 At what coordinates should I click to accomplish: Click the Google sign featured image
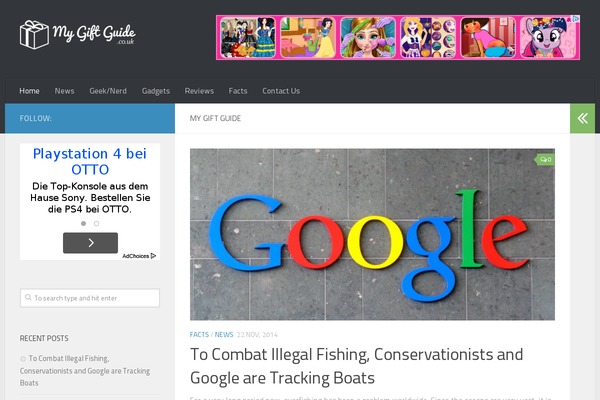(372, 234)
